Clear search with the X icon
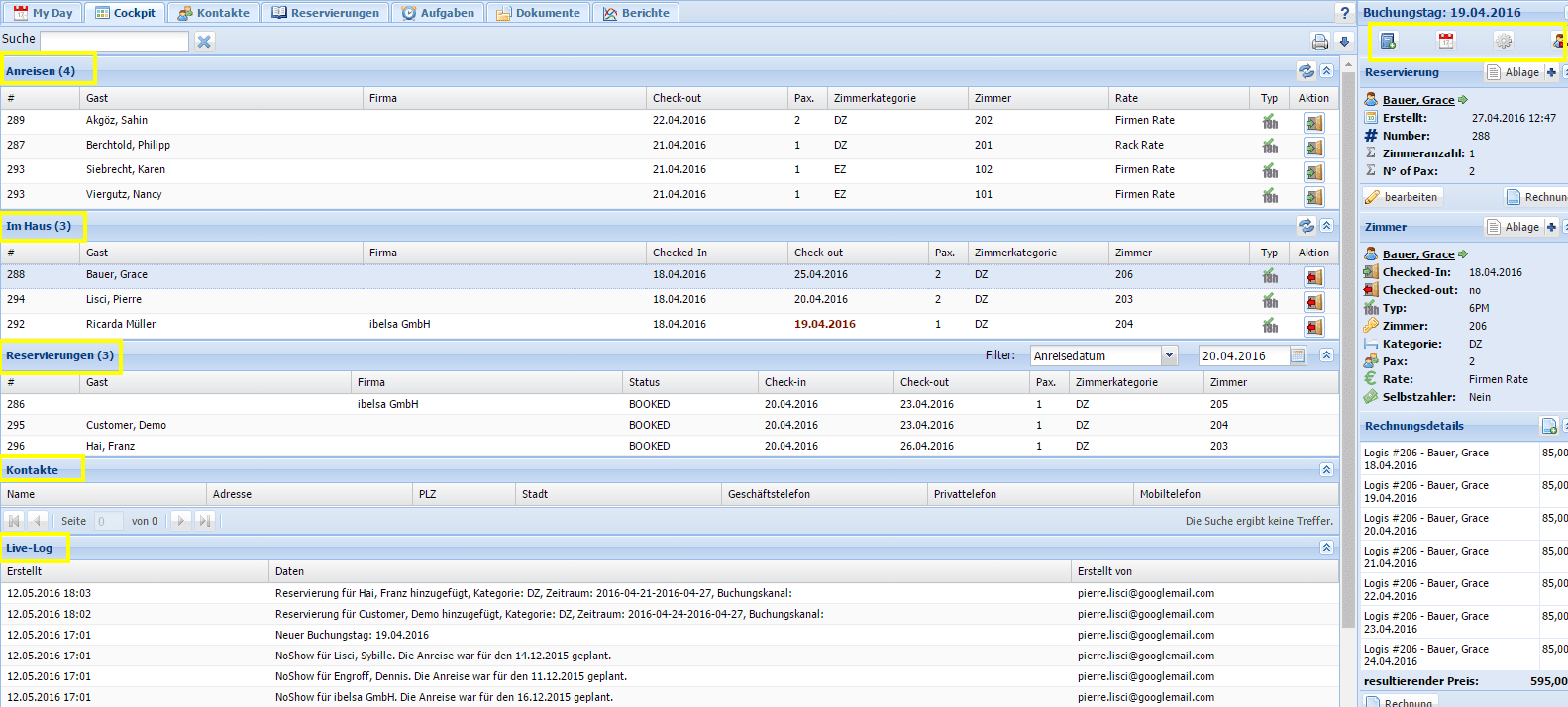Image resolution: width=1568 pixels, height=707 pixels. (204, 42)
